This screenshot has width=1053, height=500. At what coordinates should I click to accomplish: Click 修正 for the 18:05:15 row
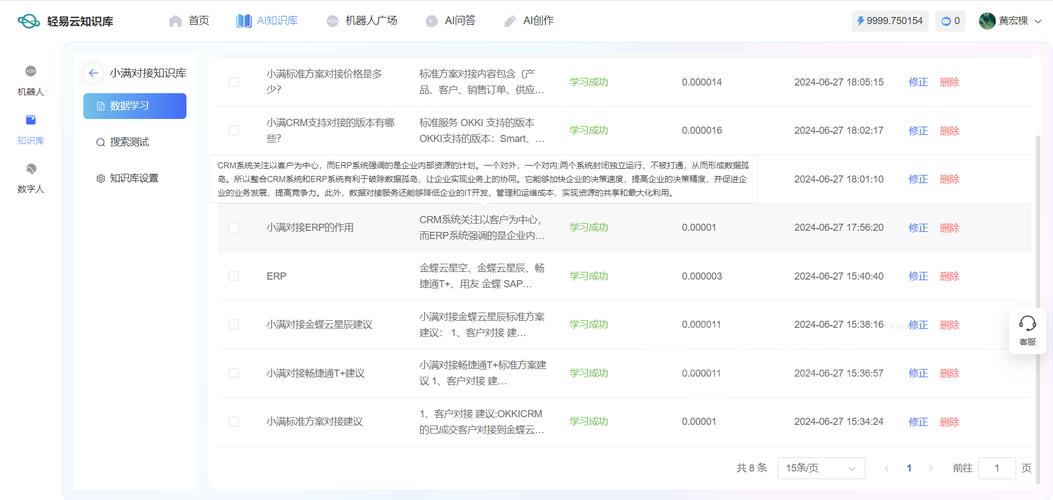click(x=918, y=82)
